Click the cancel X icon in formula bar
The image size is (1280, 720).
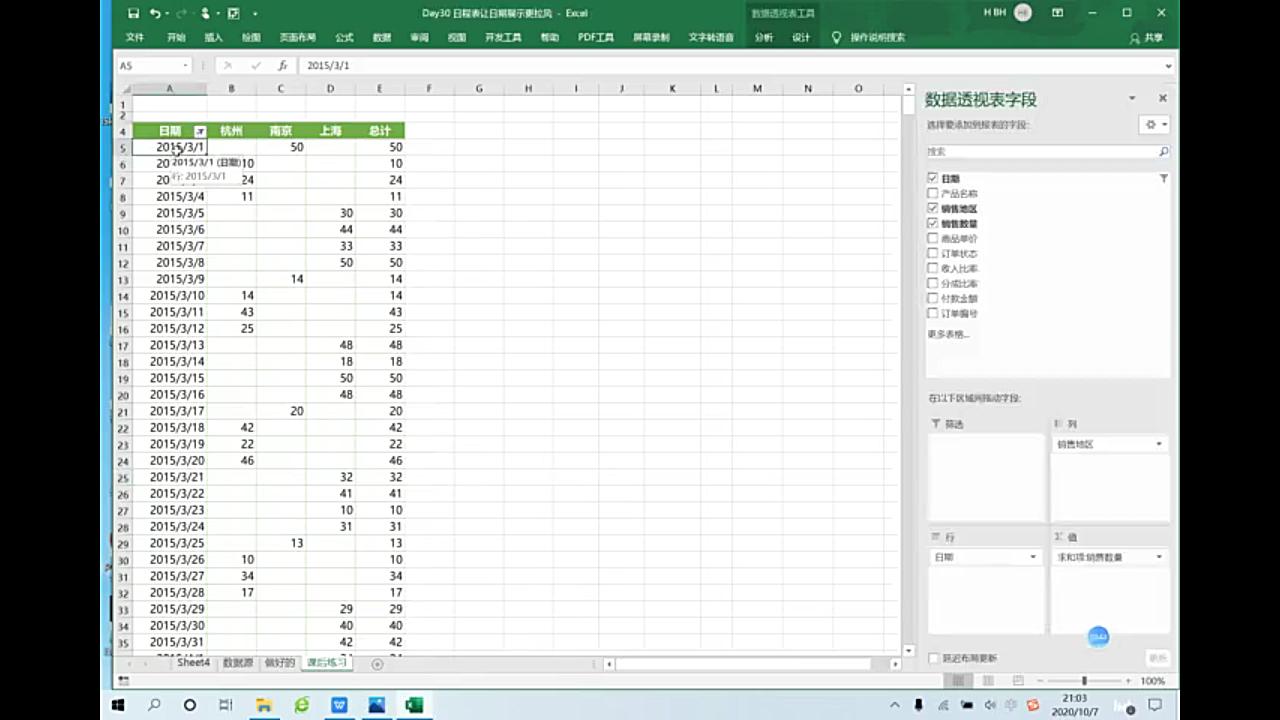coord(228,65)
